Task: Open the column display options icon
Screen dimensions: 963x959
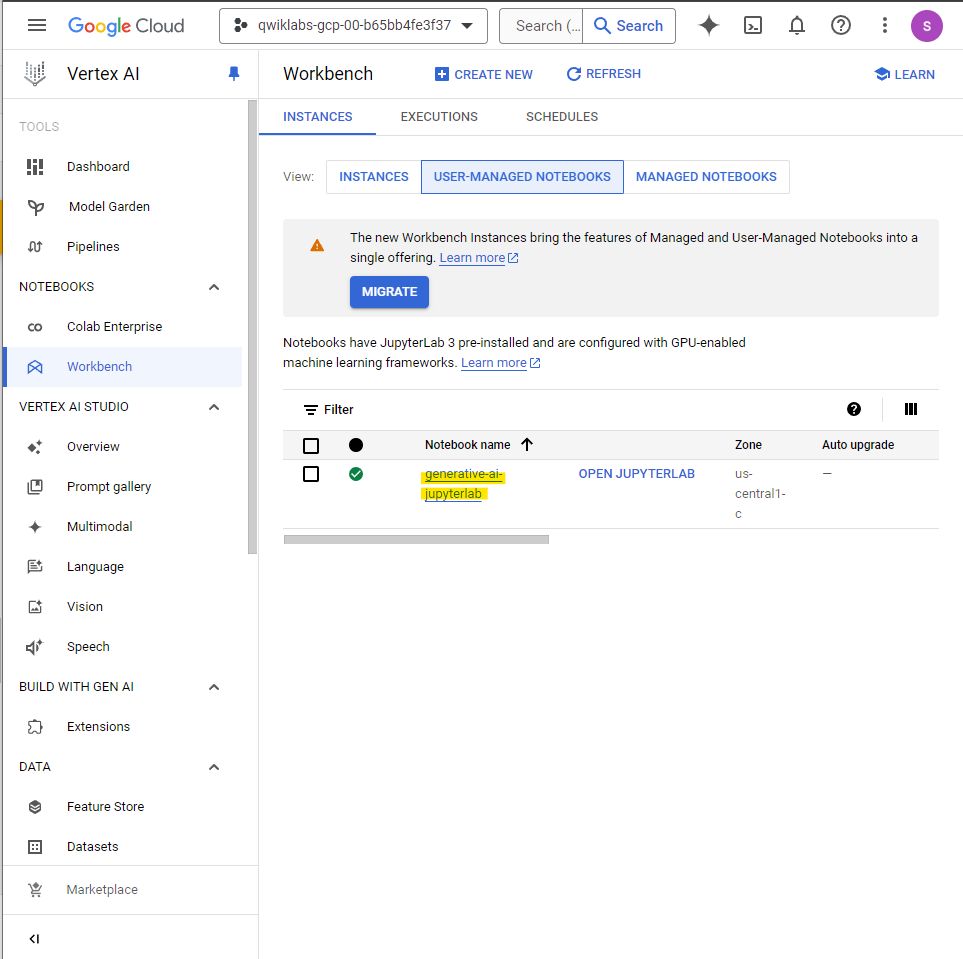Action: click(x=910, y=409)
